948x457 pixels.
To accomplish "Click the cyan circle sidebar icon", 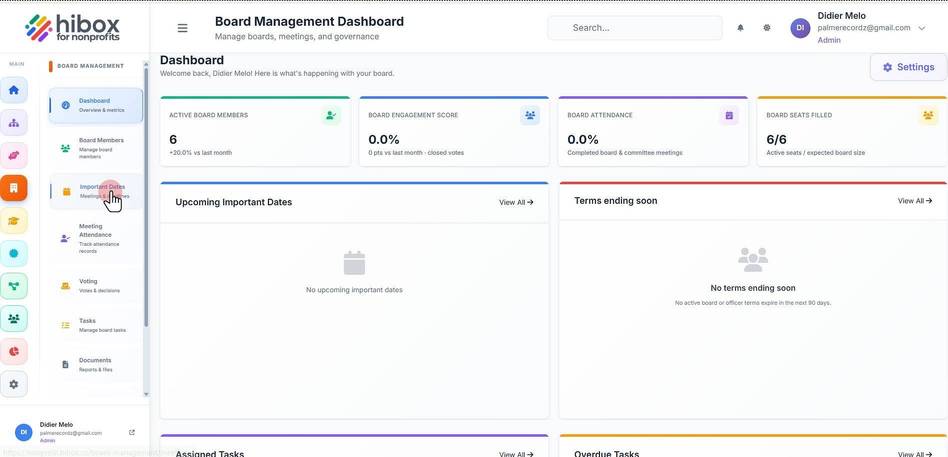I will point(14,253).
